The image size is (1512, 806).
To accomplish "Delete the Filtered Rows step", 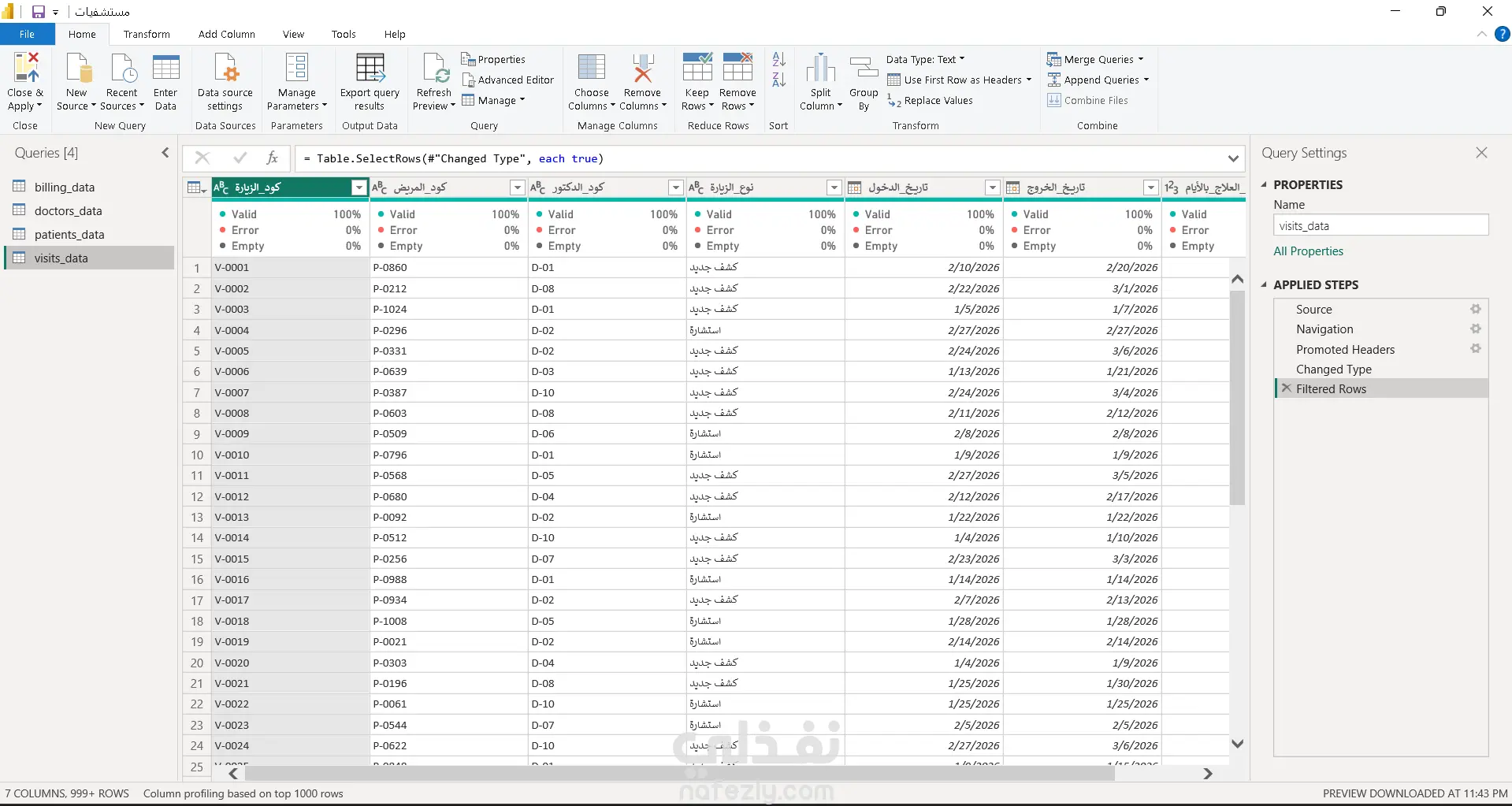I will (1286, 388).
